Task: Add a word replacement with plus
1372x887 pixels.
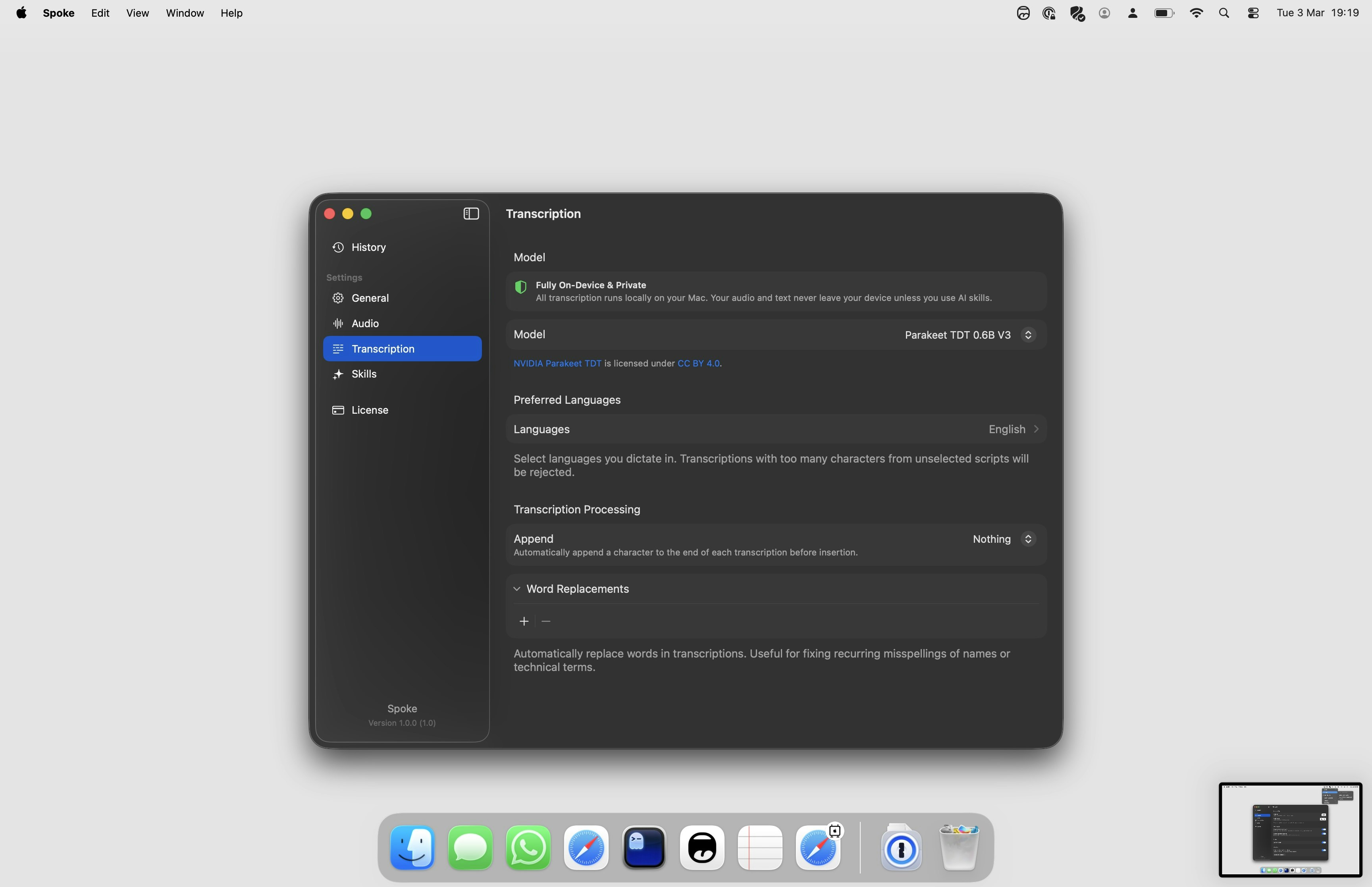Action: (524, 621)
